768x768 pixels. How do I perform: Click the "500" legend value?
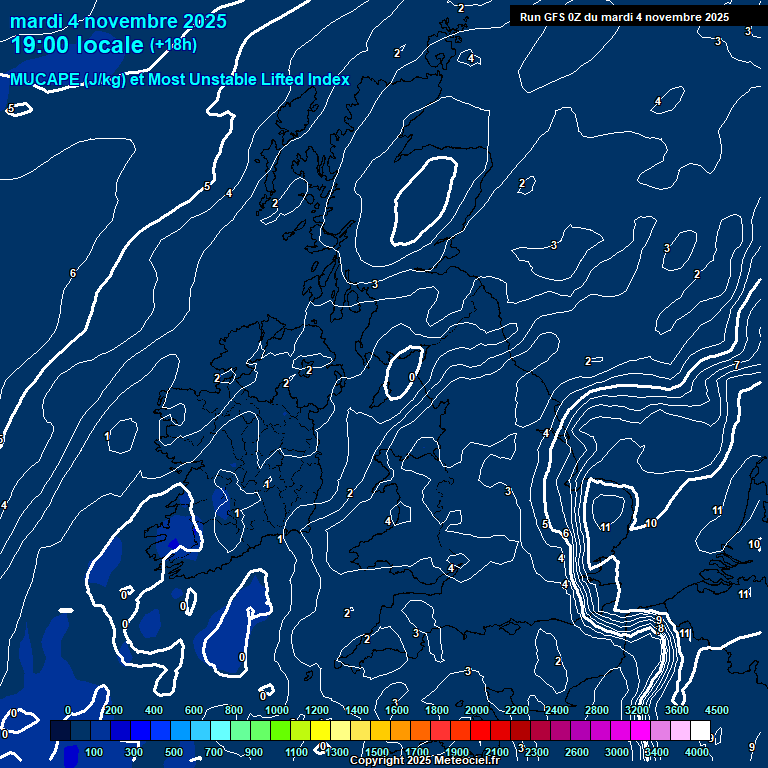174,752
